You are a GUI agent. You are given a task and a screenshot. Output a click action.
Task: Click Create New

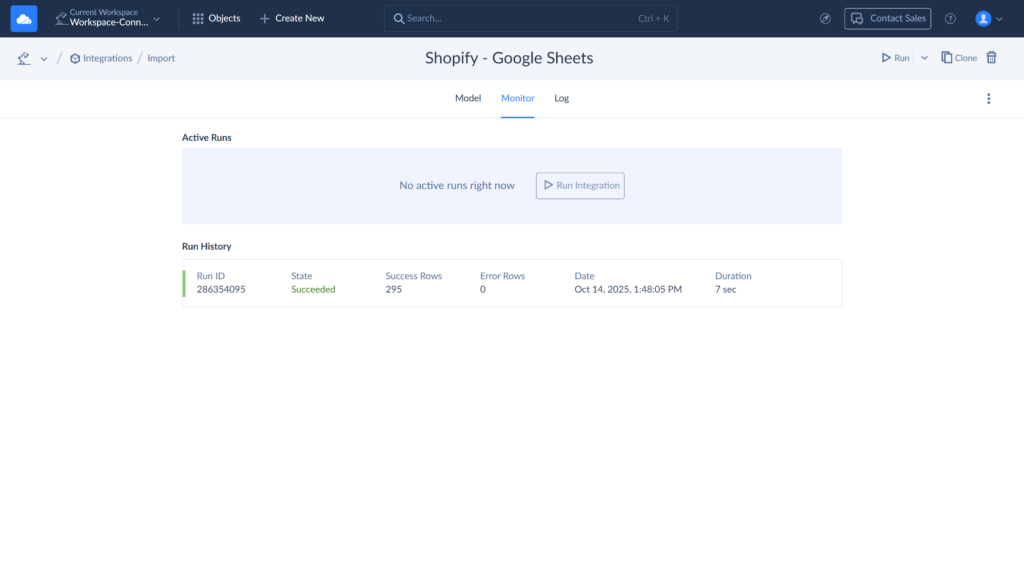click(292, 18)
